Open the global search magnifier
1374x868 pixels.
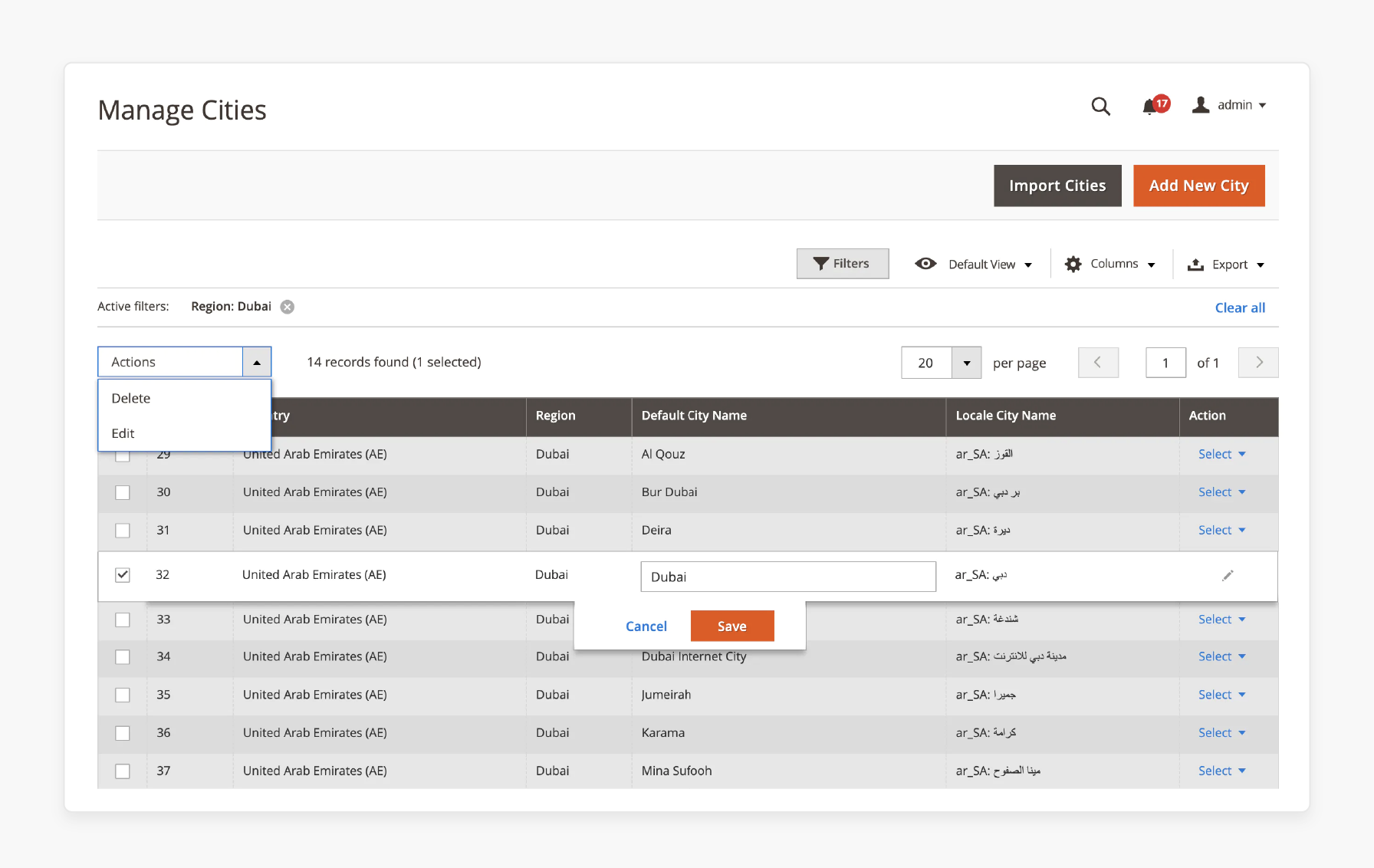(x=1100, y=107)
